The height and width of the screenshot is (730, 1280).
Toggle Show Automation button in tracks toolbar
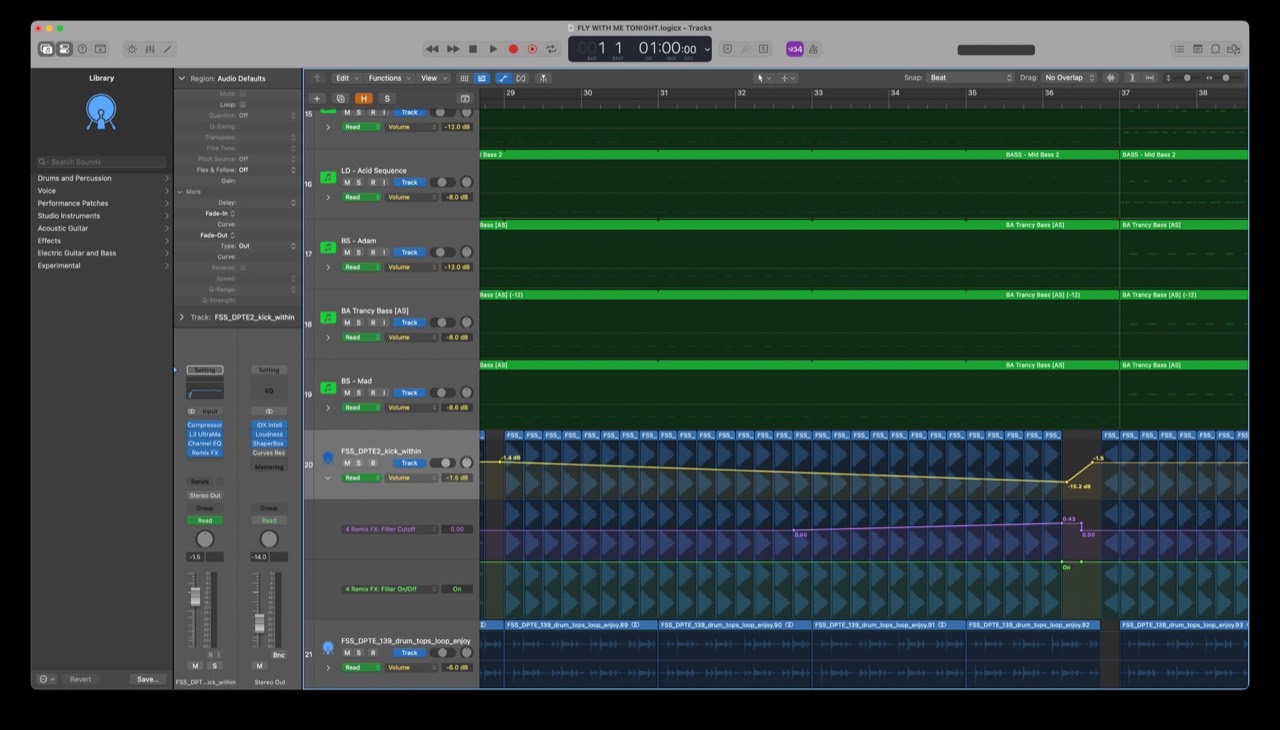coord(503,78)
